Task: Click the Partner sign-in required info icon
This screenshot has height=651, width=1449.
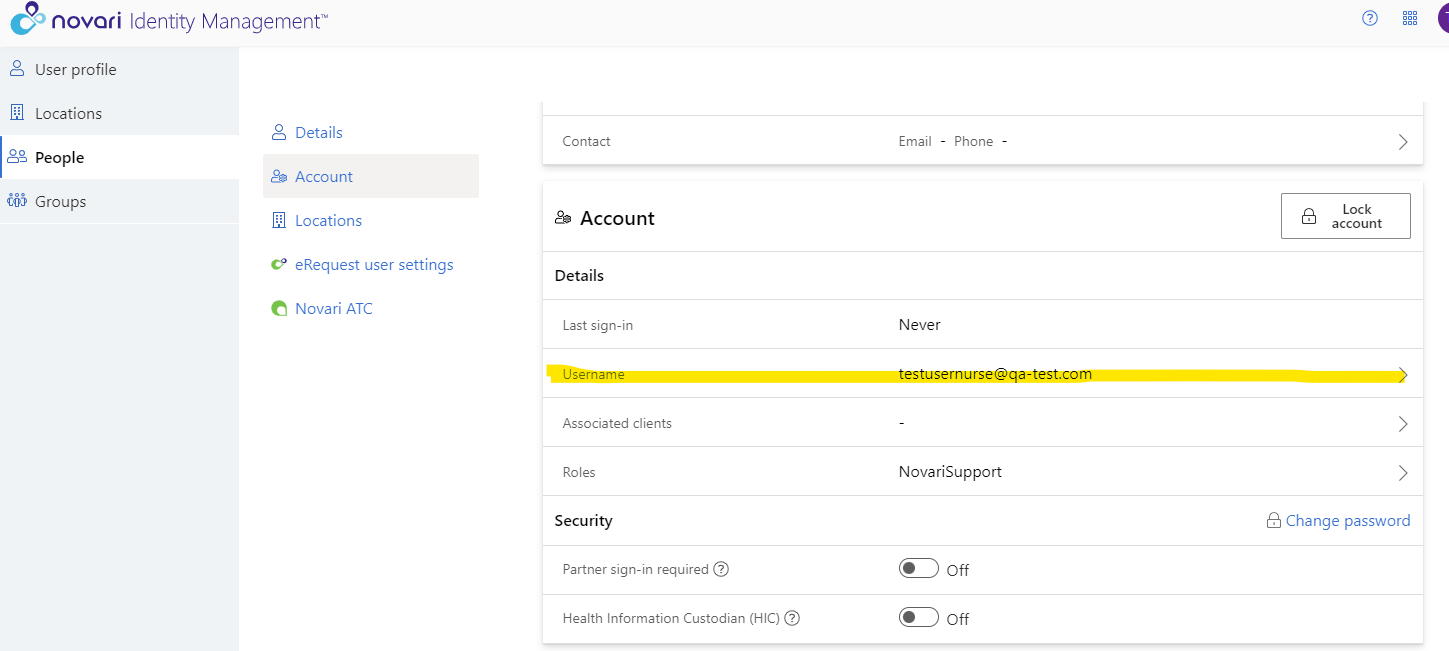Action: 721,569
